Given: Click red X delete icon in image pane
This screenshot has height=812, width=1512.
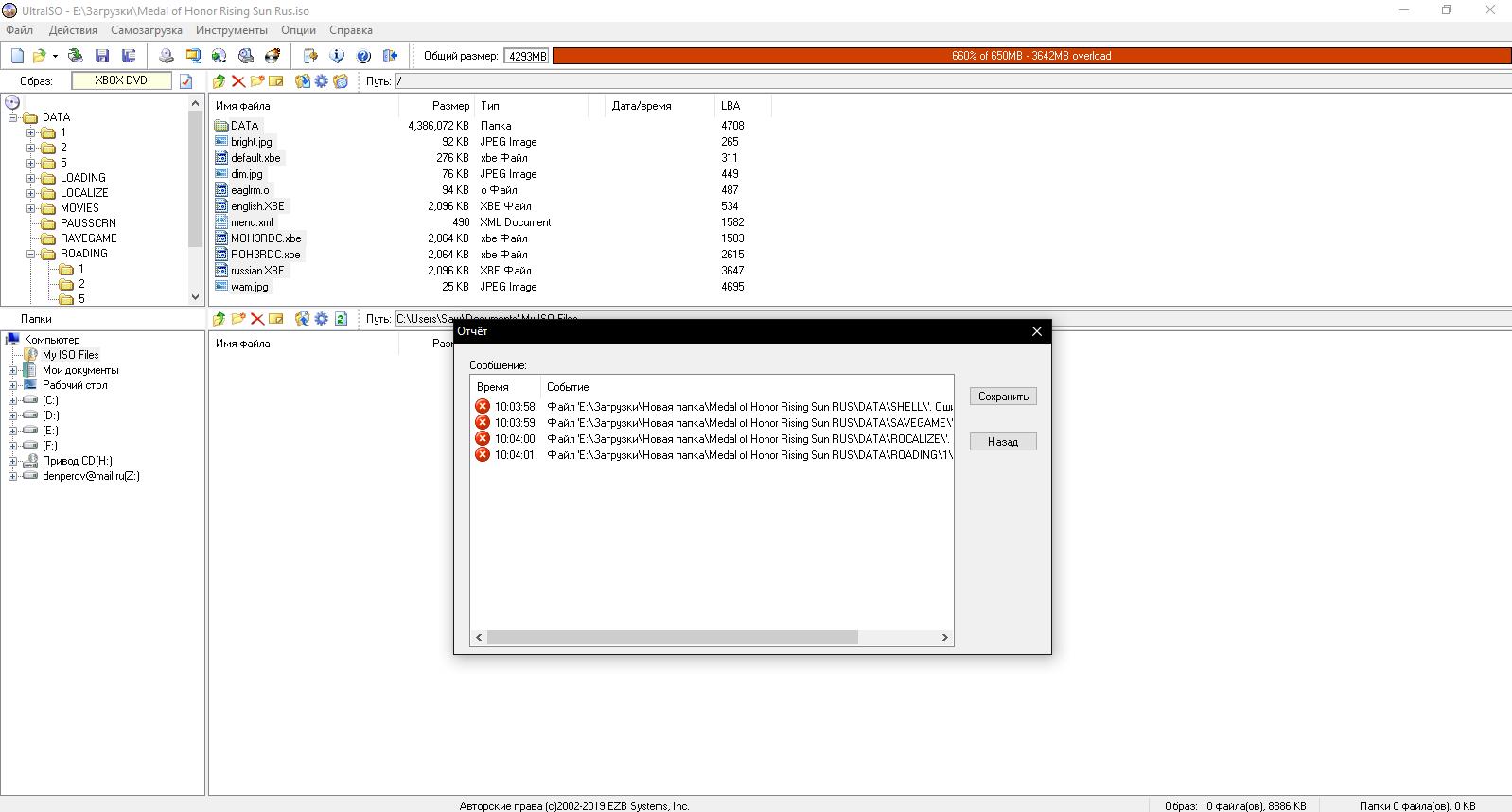Looking at the screenshot, I should 238,81.
